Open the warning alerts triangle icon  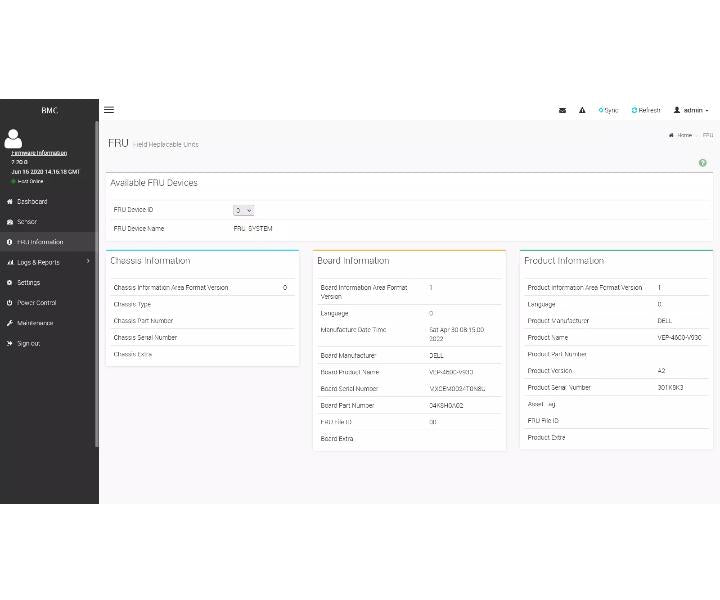point(582,110)
